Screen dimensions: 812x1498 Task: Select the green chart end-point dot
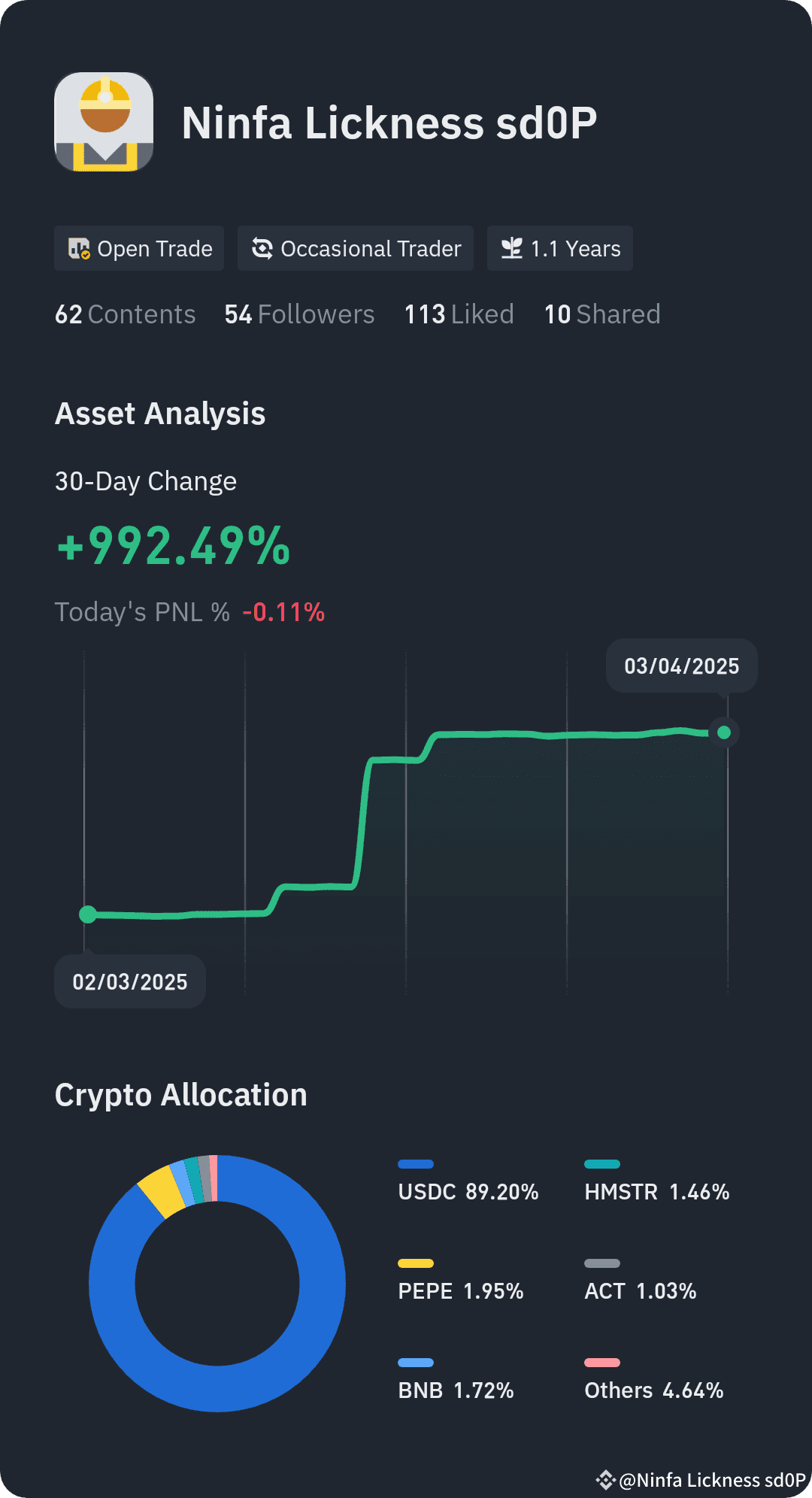724,732
